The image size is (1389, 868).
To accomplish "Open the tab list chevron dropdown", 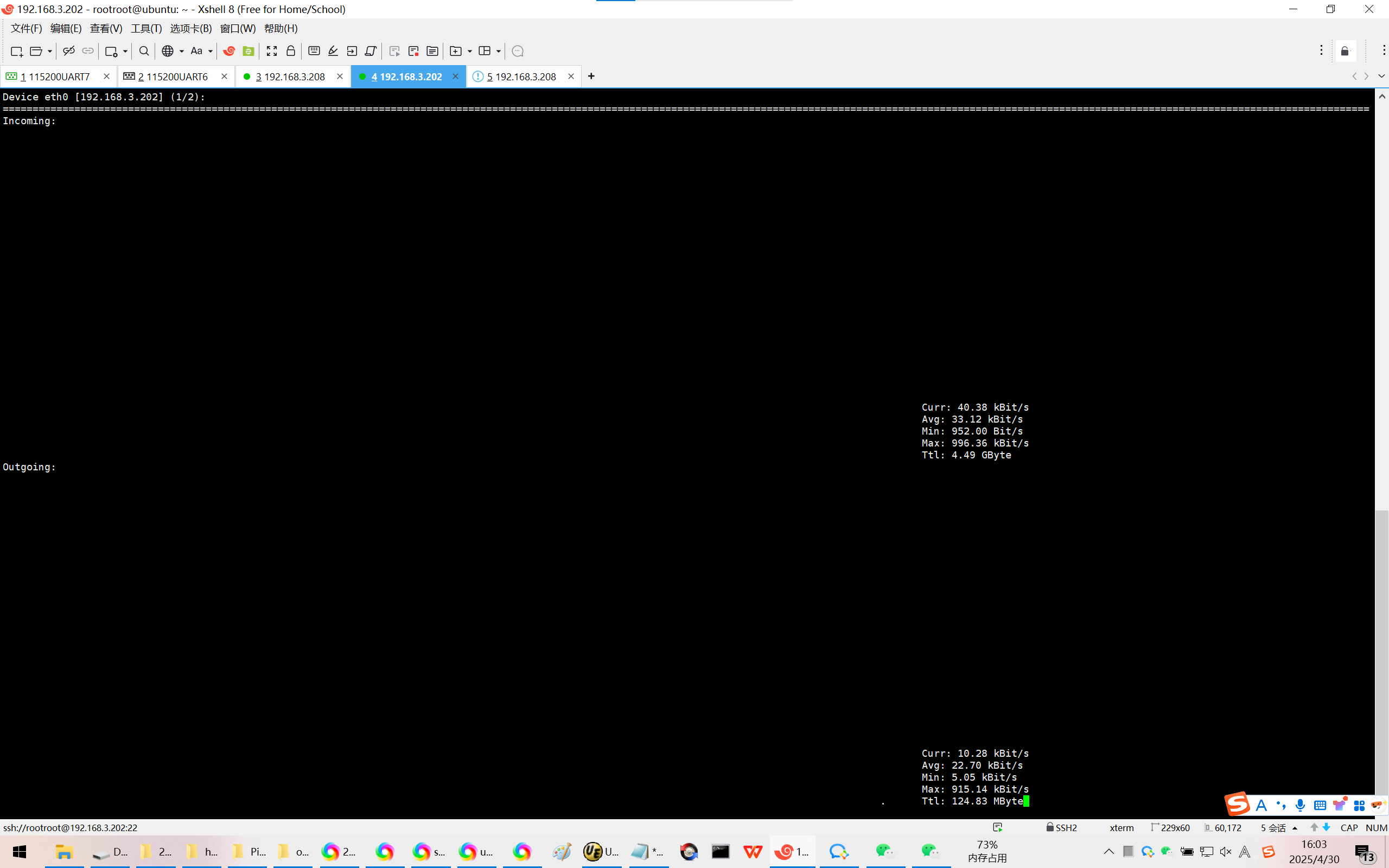I will (1381, 76).
